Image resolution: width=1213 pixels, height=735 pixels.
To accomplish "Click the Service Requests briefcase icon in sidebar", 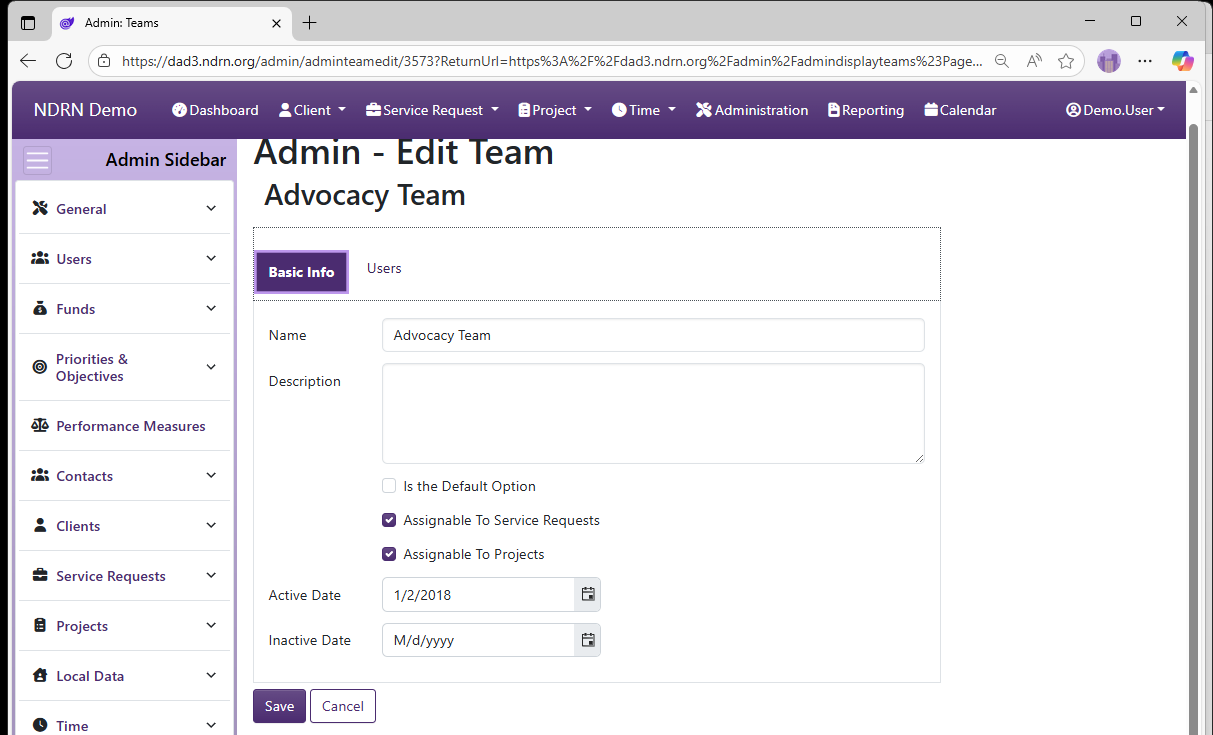I will pyautogui.click(x=40, y=576).
